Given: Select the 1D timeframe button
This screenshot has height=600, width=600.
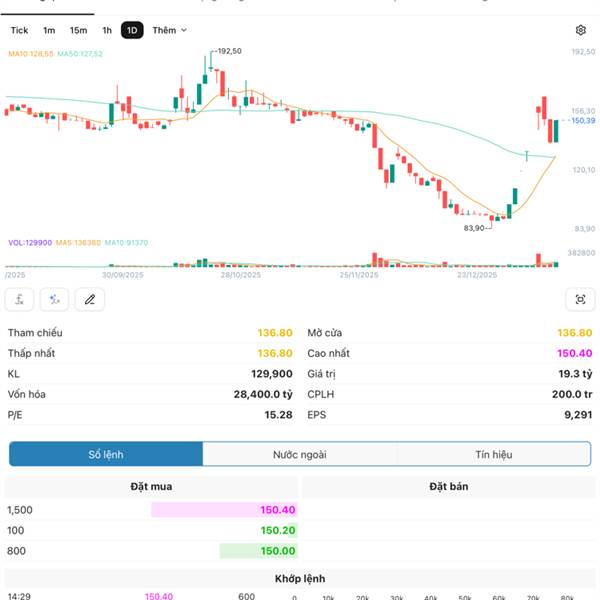Looking at the screenshot, I should pos(132,31).
